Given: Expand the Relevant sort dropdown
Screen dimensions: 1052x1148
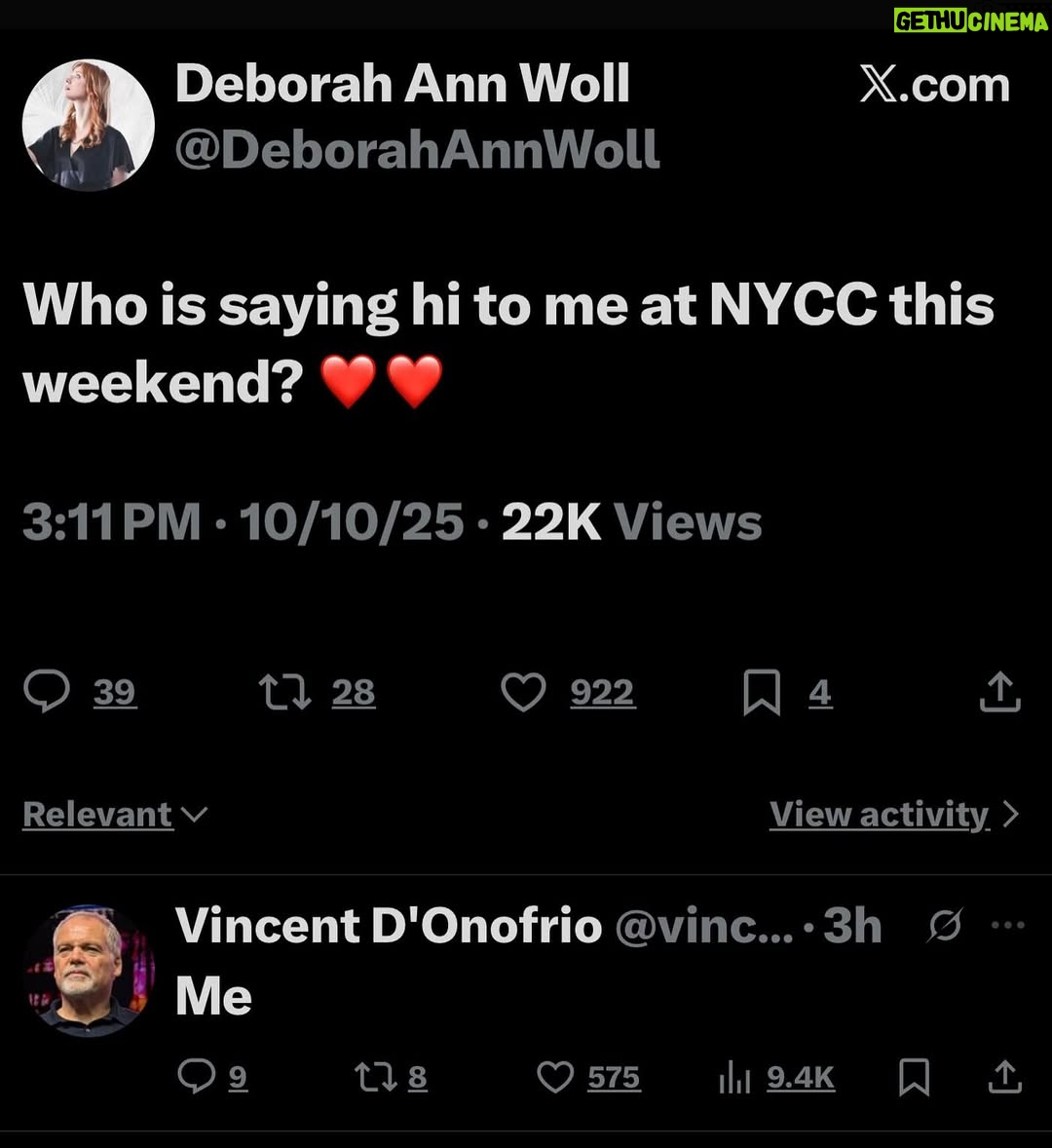Looking at the screenshot, I should click(x=116, y=814).
